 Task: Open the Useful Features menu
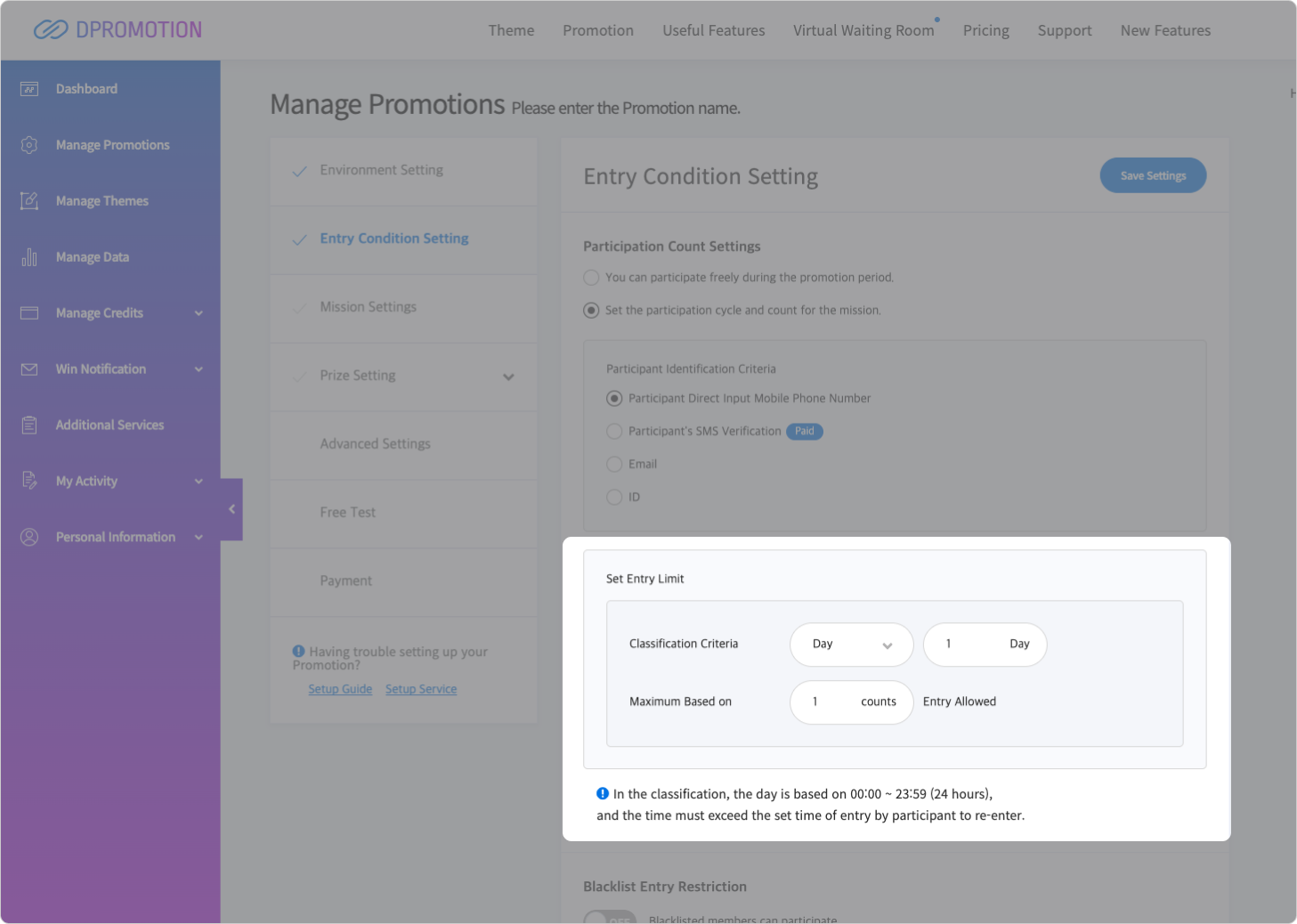coord(714,30)
